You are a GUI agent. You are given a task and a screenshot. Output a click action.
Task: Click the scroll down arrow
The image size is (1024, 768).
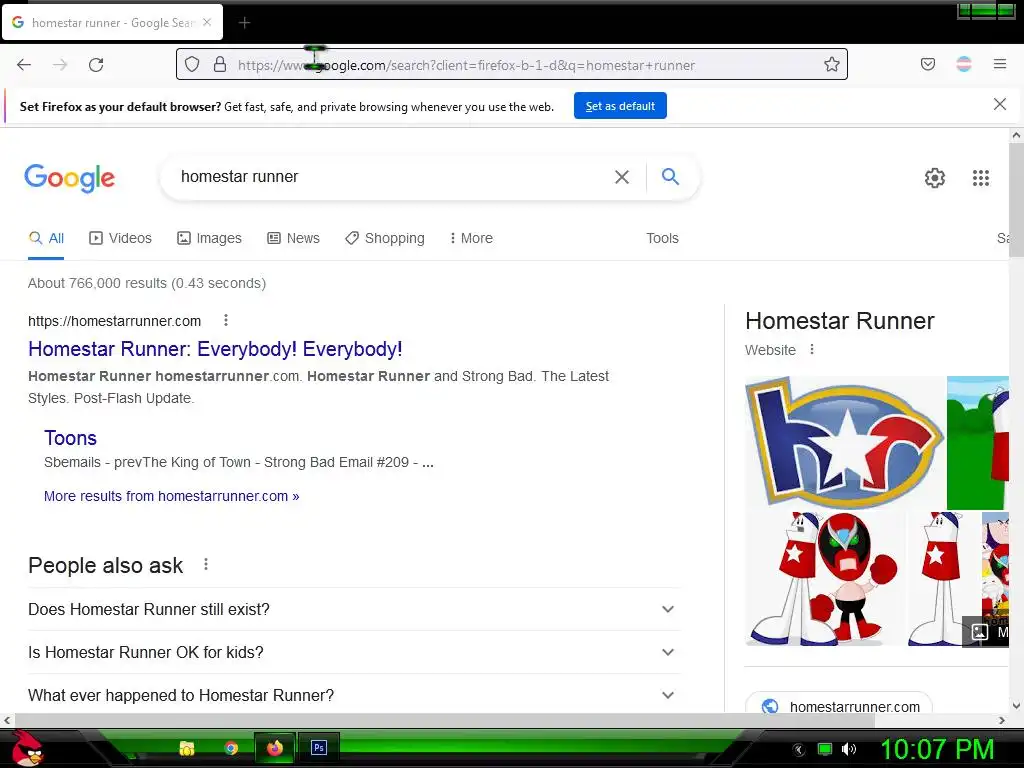coord(1016,705)
